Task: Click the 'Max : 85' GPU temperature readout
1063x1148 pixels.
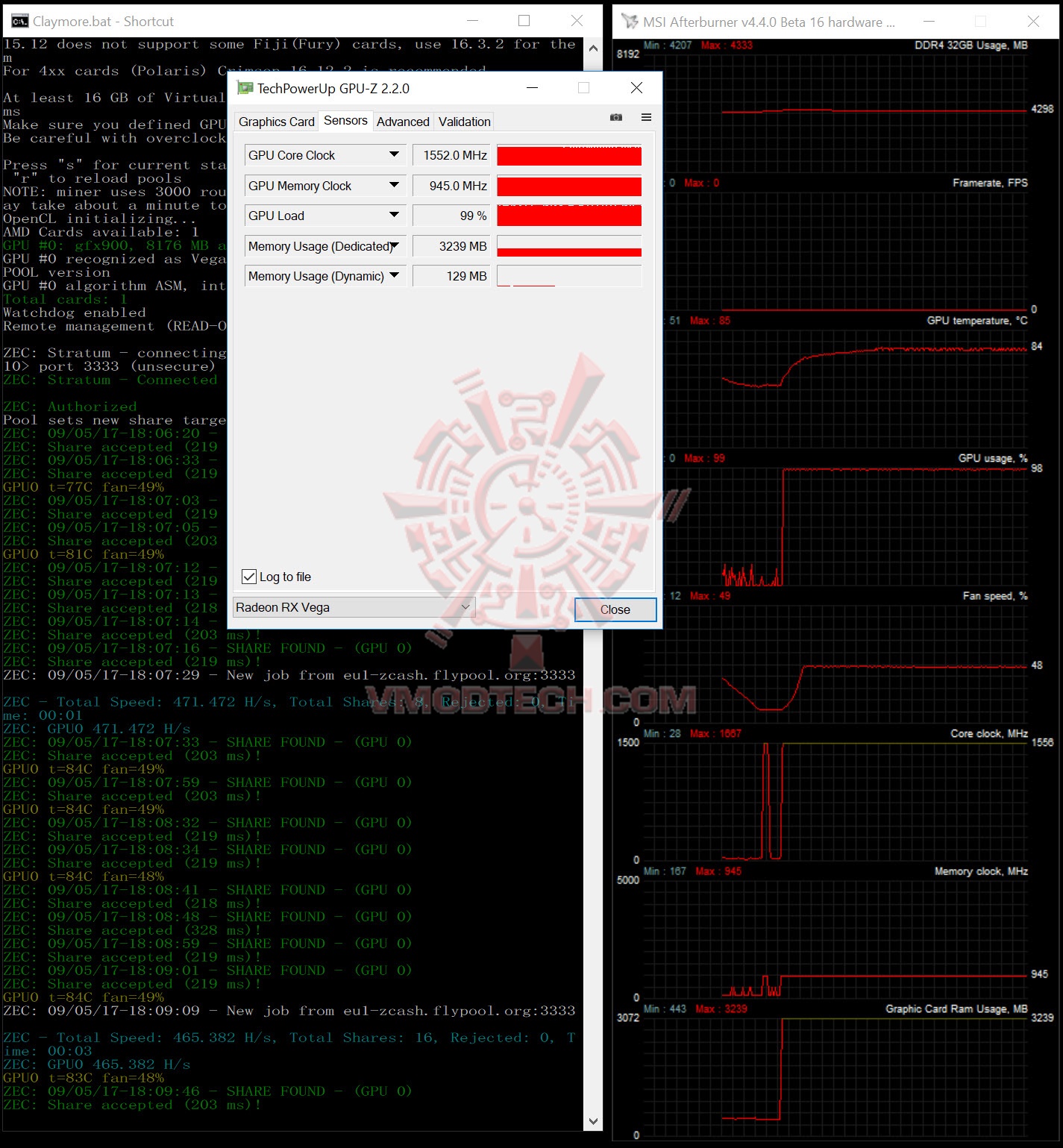Action: click(710, 321)
